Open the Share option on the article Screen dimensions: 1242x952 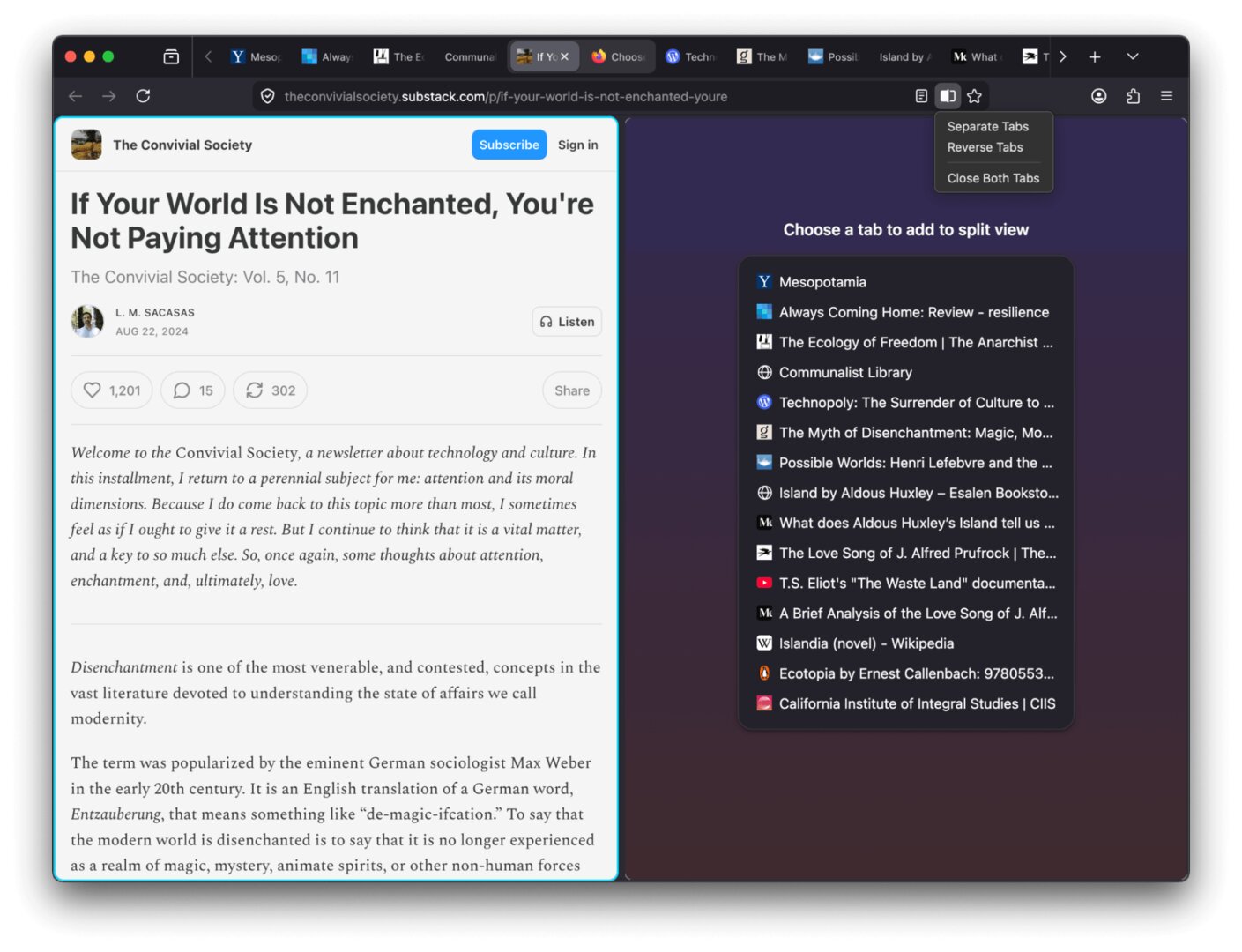pos(571,390)
